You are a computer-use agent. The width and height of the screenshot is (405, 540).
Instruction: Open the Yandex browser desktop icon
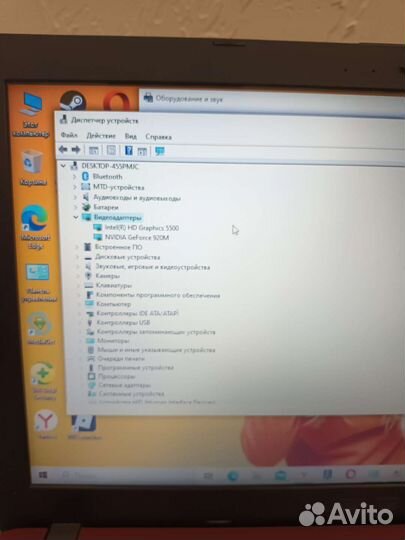46,424
